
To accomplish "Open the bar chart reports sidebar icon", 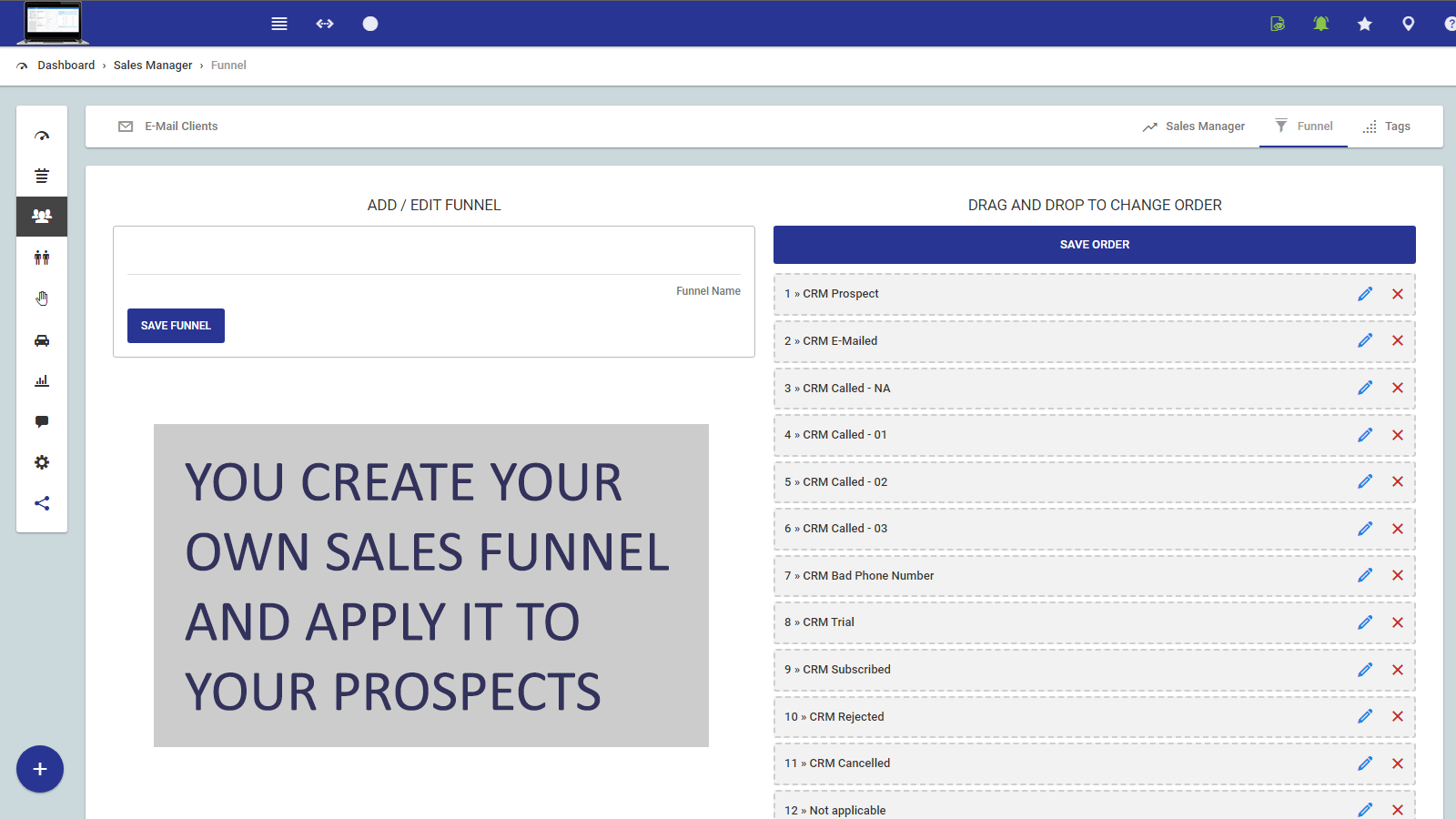I will click(x=42, y=381).
